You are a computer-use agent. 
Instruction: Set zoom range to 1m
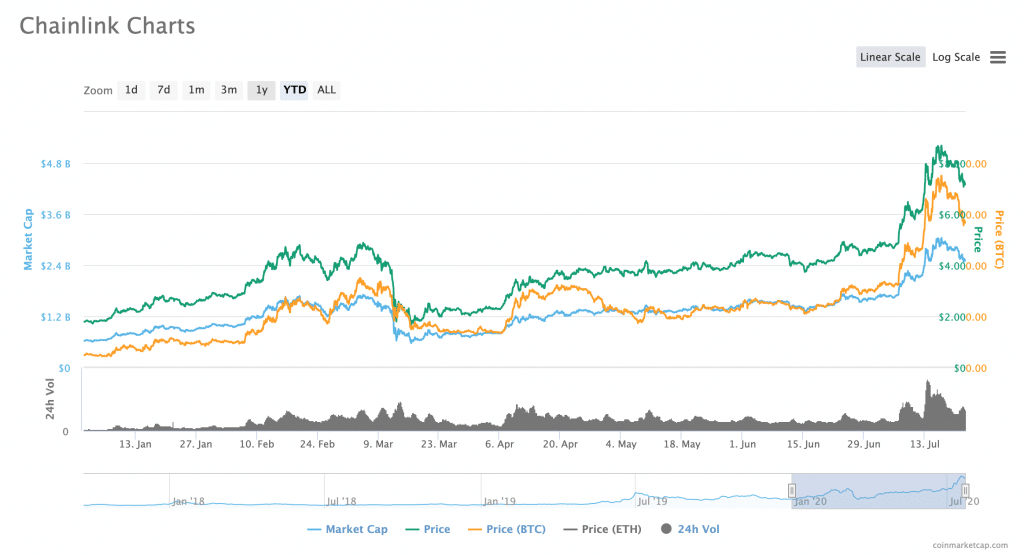click(x=196, y=90)
